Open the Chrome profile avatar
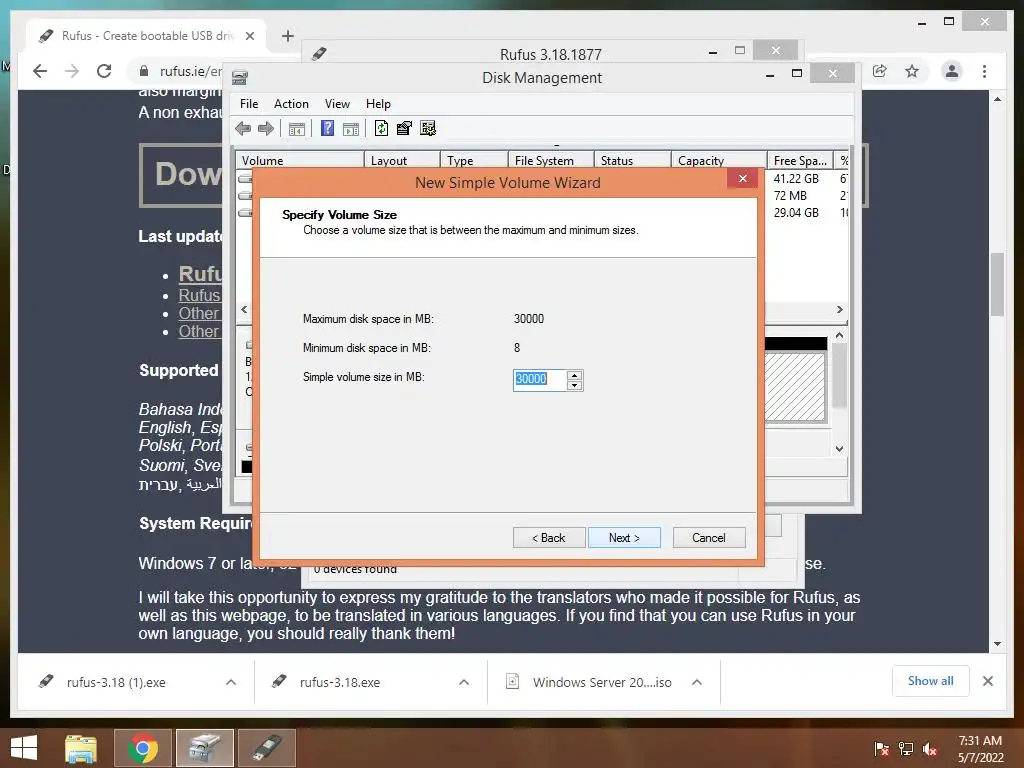The width and height of the screenshot is (1024, 768). click(x=952, y=71)
